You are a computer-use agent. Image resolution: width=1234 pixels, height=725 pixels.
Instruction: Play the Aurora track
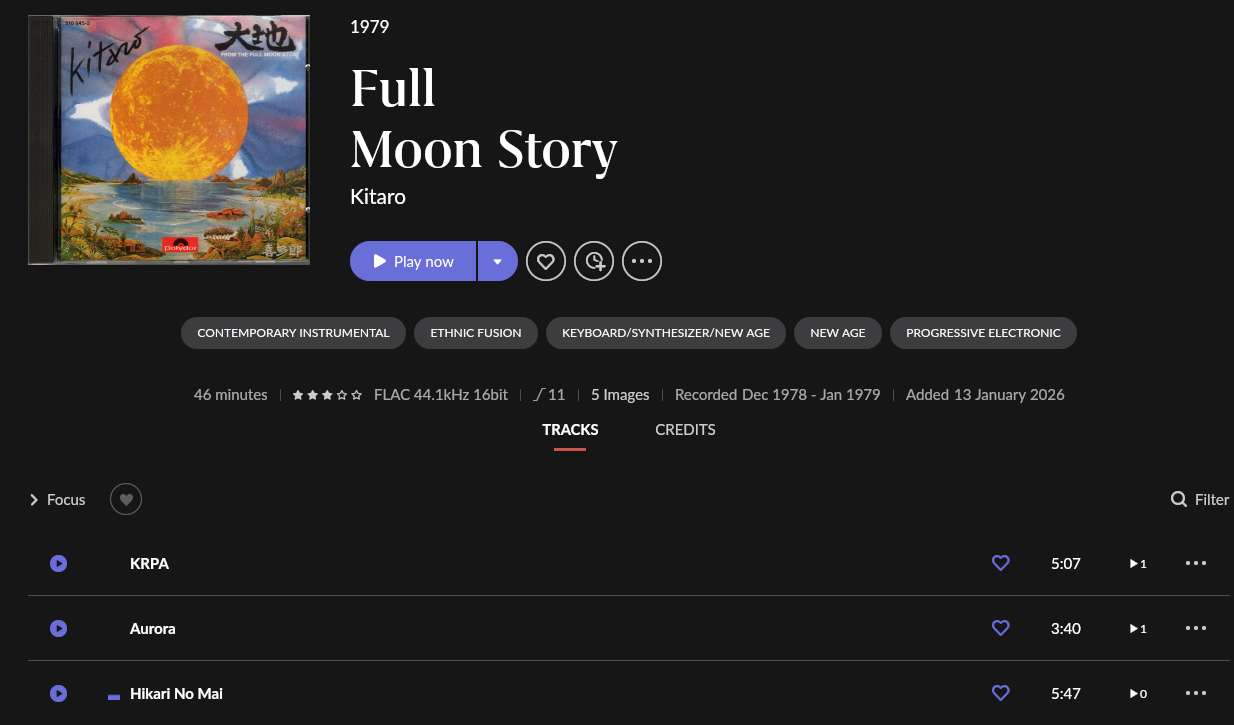click(59, 629)
